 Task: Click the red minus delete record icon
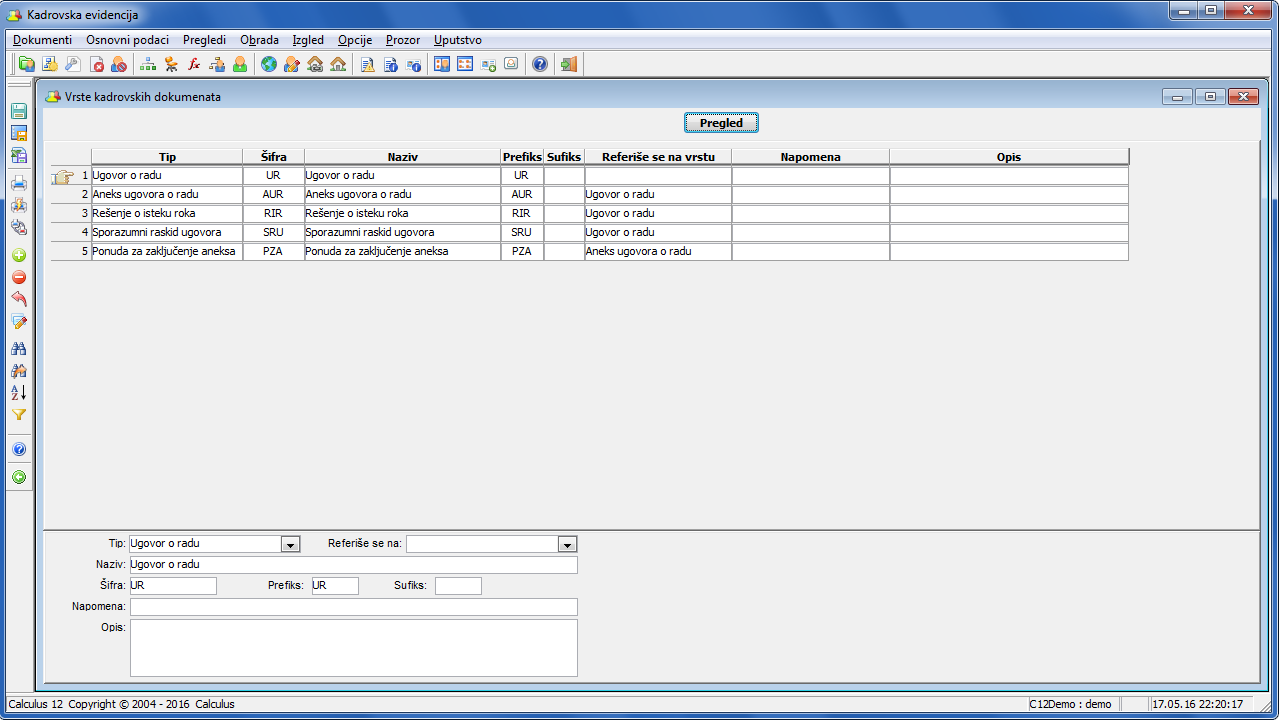[x=18, y=277]
